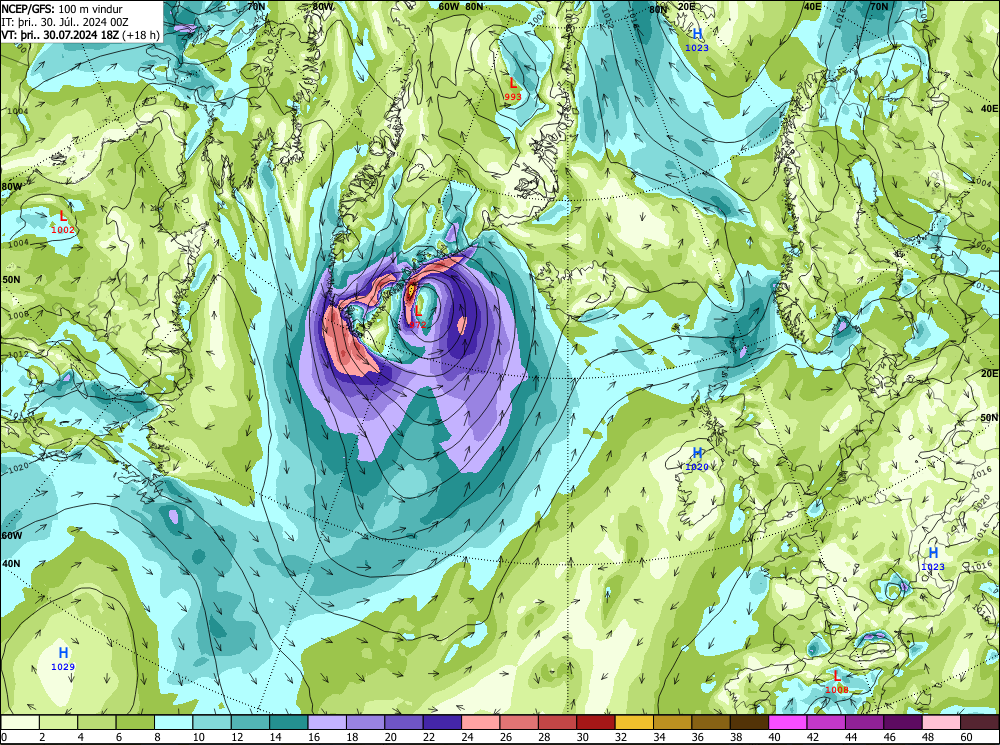Click the 'IT: þri.. 30. Júl.. 2024 00Z' line
Screen dimensions: 1000x745
pyautogui.click(x=66, y=22)
